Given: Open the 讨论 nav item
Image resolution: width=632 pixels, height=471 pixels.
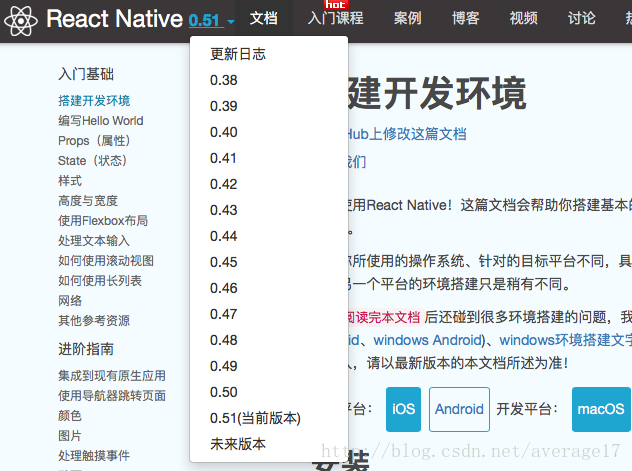Looking at the screenshot, I should click(581, 19).
